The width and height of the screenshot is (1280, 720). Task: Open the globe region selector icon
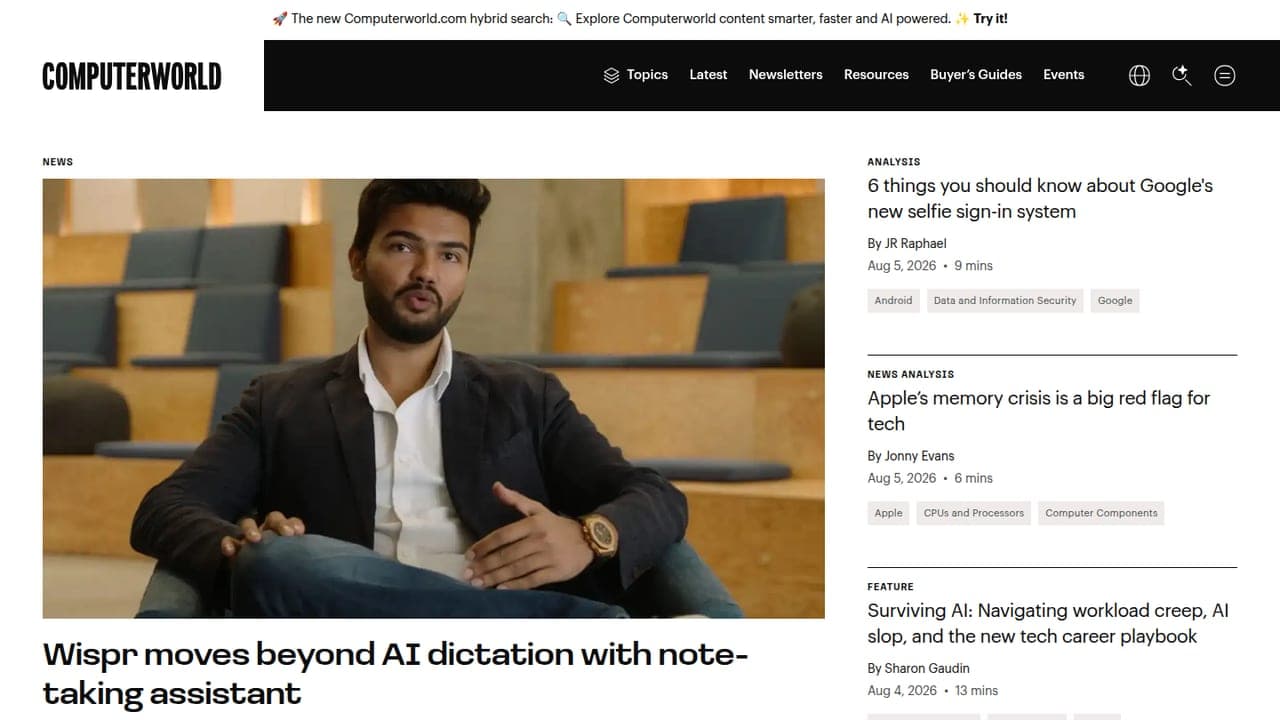(x=1139, y=75)
